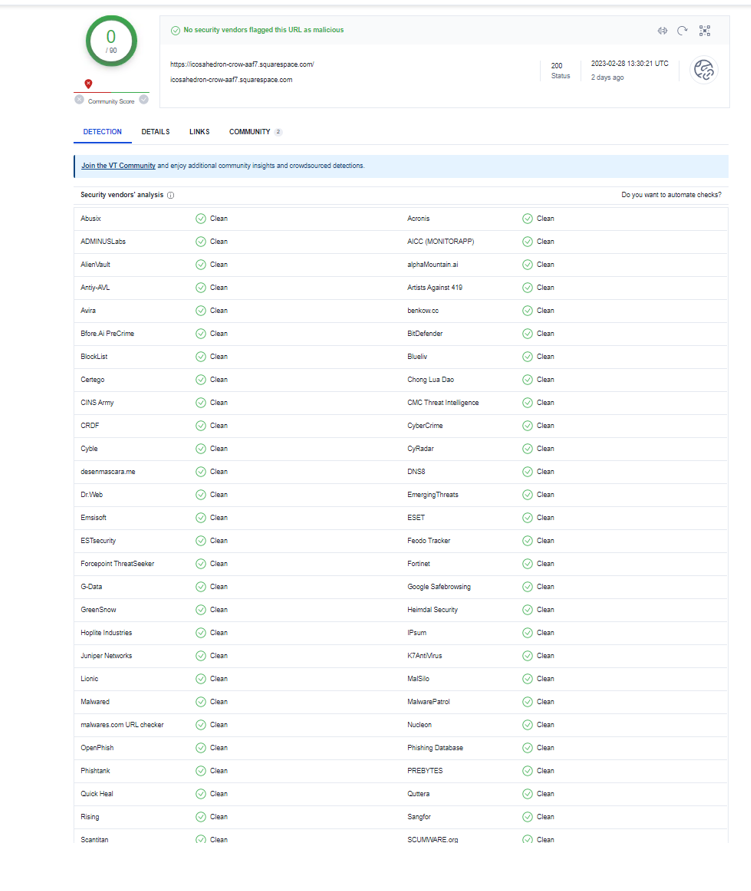Click the Phishtank vendor row name
The image size is (751, 891).
coord(95,771)
